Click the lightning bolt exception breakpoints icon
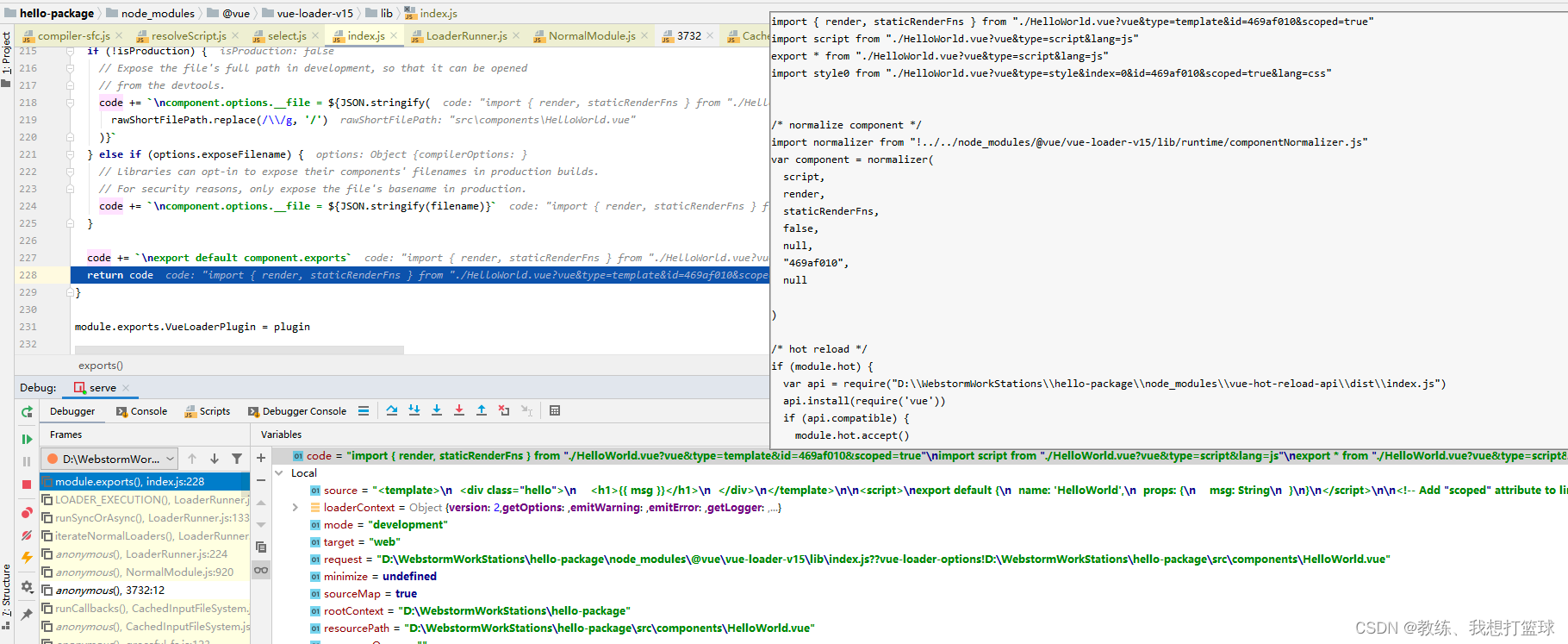This screenshot has height=644, width=1568. 27,558
